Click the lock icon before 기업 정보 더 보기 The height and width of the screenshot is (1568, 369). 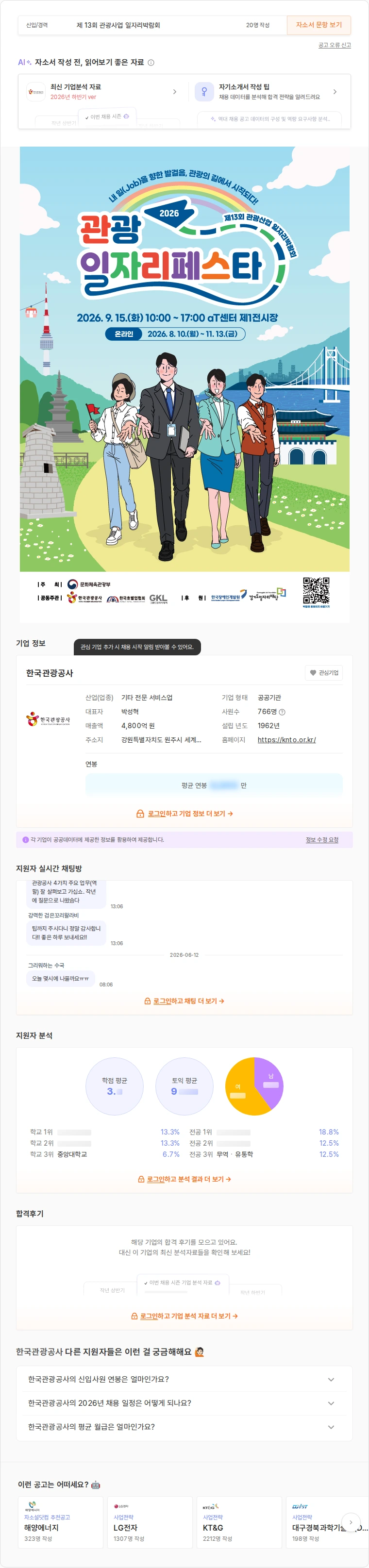pos(140,813)
